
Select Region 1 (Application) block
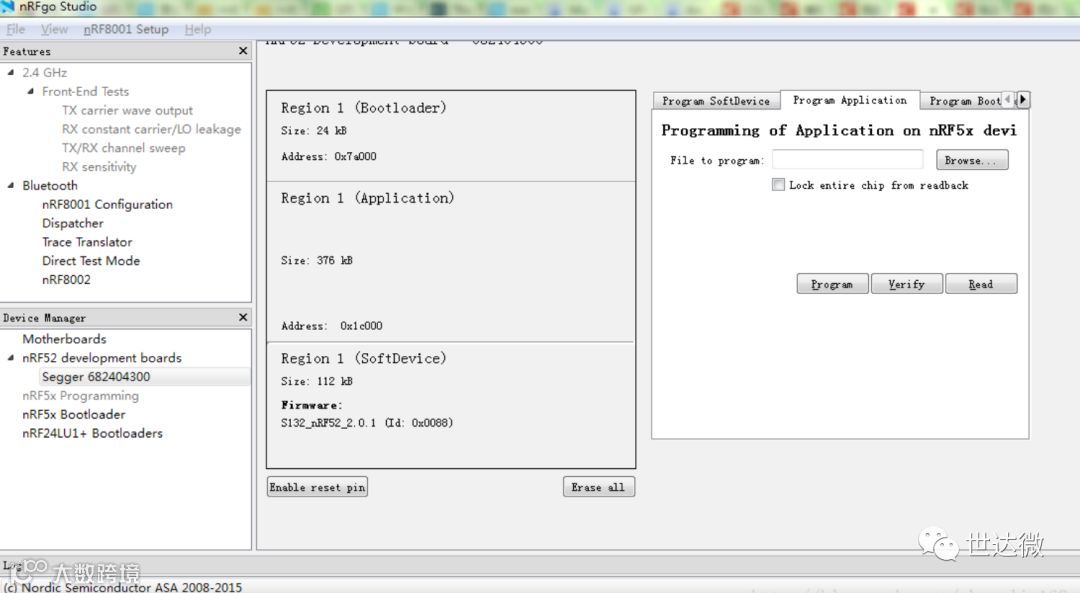[451, 262]
